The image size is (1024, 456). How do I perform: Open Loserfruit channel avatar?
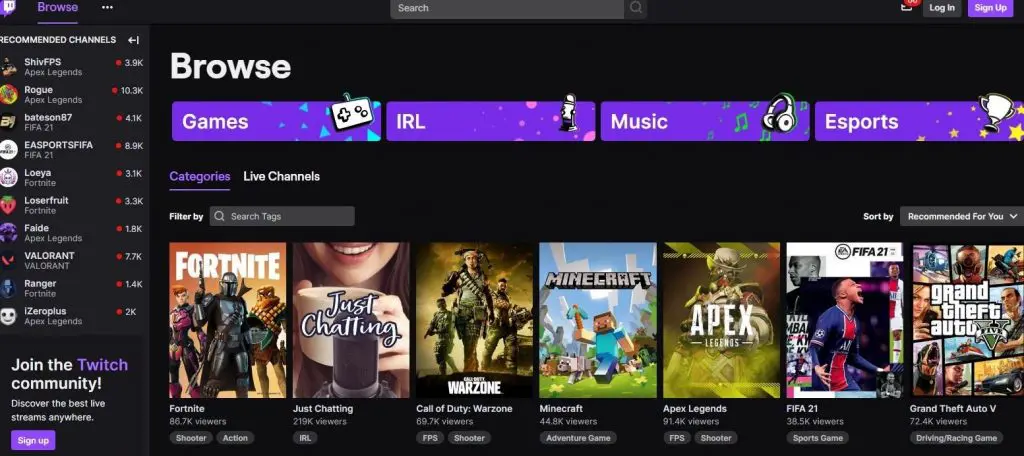(8, 205)
